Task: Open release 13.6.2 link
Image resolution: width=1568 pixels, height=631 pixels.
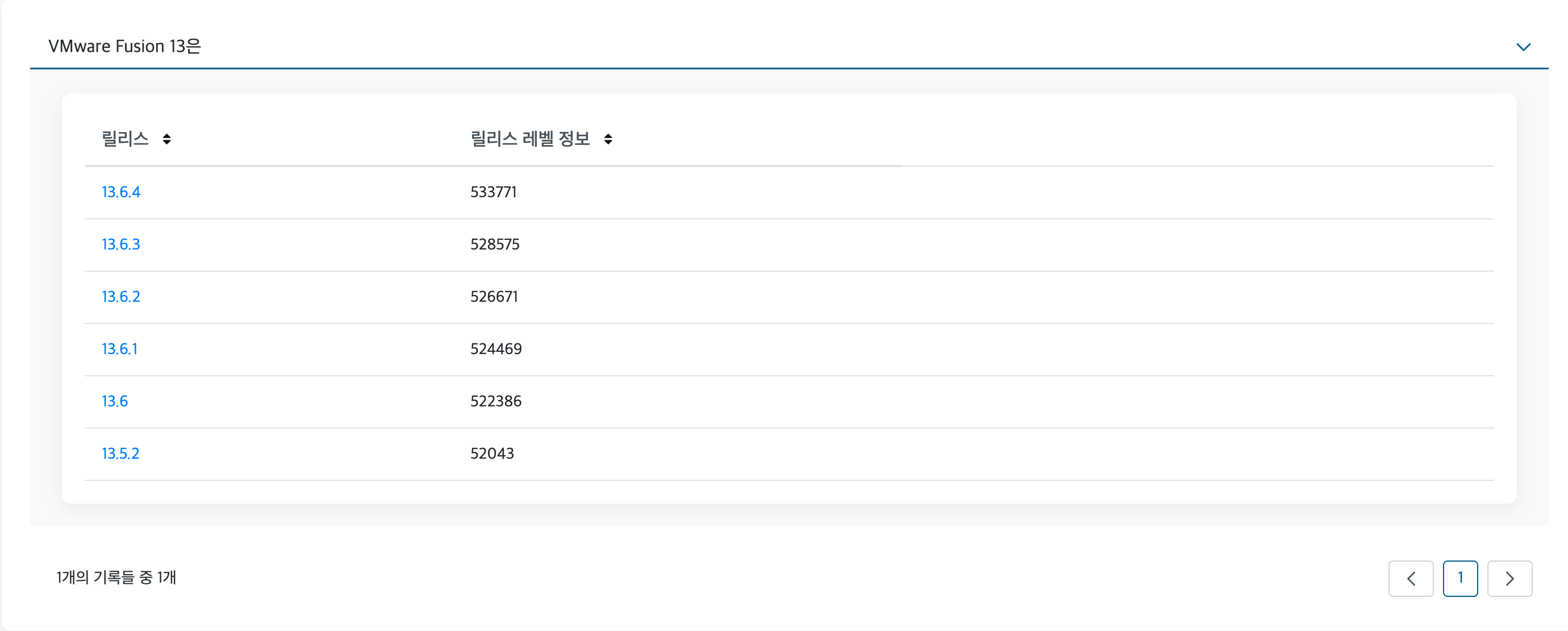Action: (x=121, y=297)
